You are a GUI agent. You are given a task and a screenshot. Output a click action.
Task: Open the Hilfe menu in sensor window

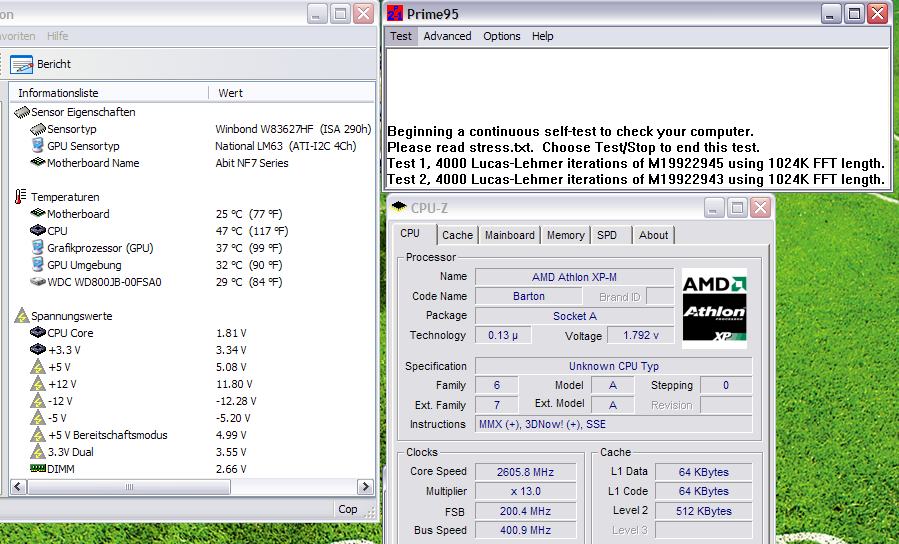(57, 36)
